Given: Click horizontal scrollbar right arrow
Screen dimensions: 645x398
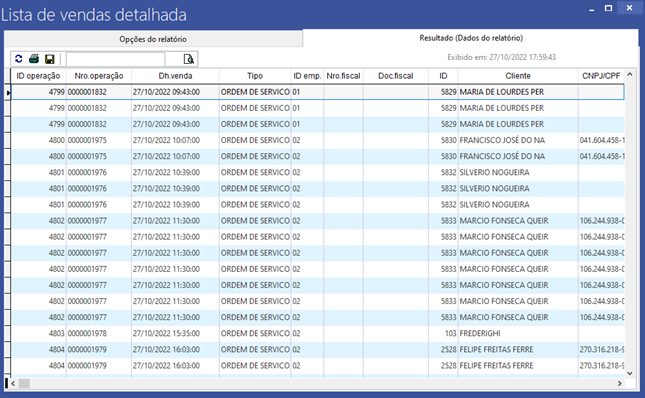Looking at the screenshot, I should pyautogui.click(x=619, y=383).
